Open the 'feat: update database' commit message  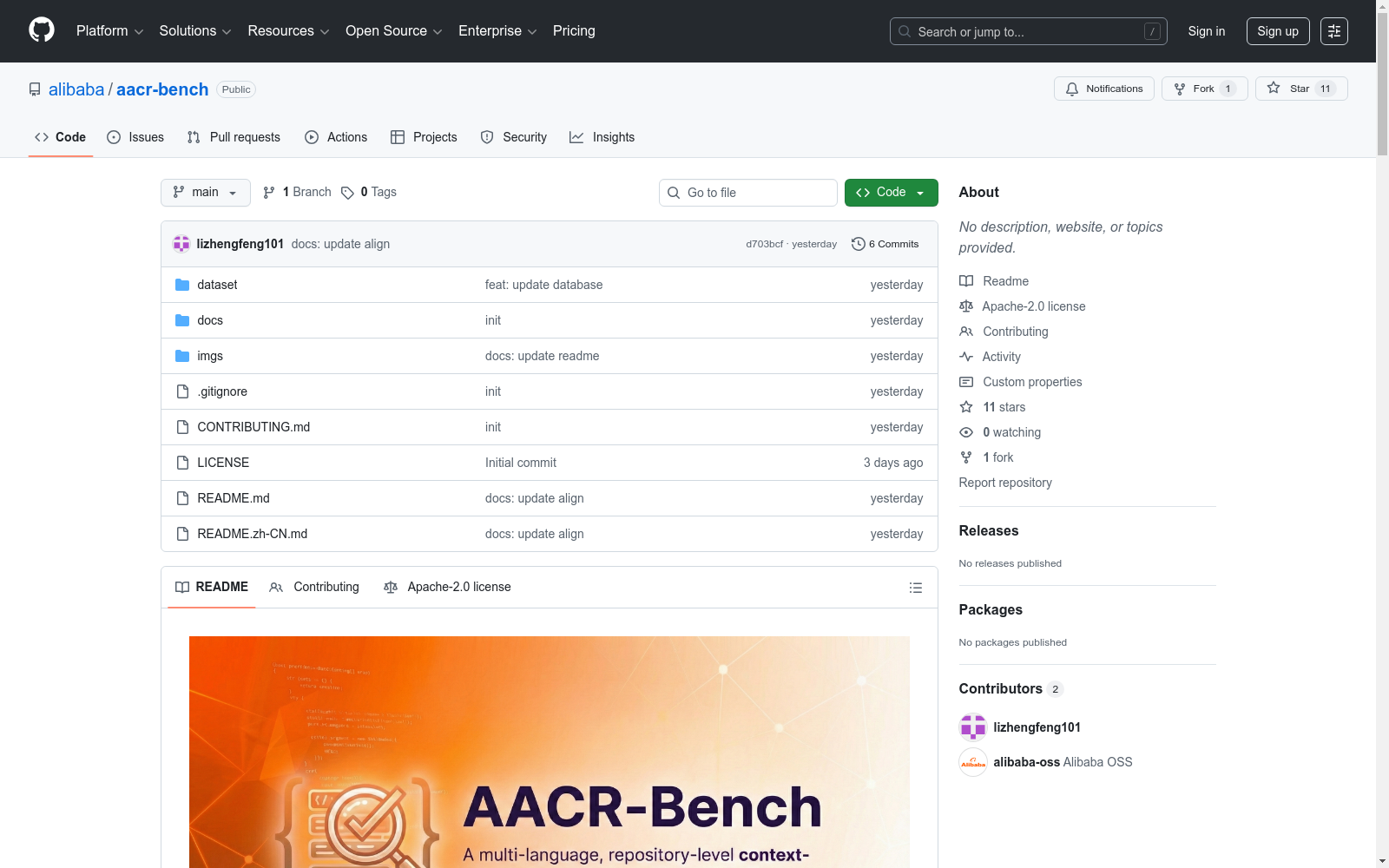click(x=544, y=285)
